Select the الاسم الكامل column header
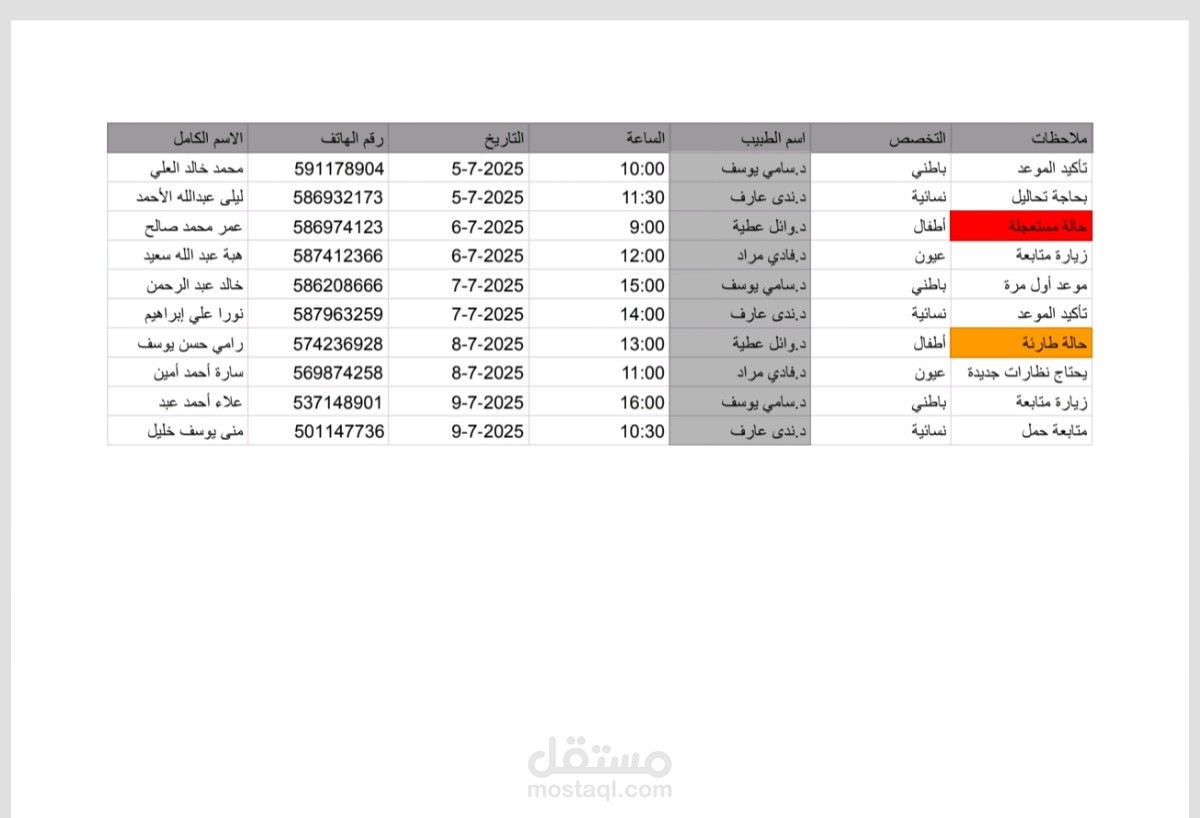This screenshot has width=1200, height=818. (178, 138)
